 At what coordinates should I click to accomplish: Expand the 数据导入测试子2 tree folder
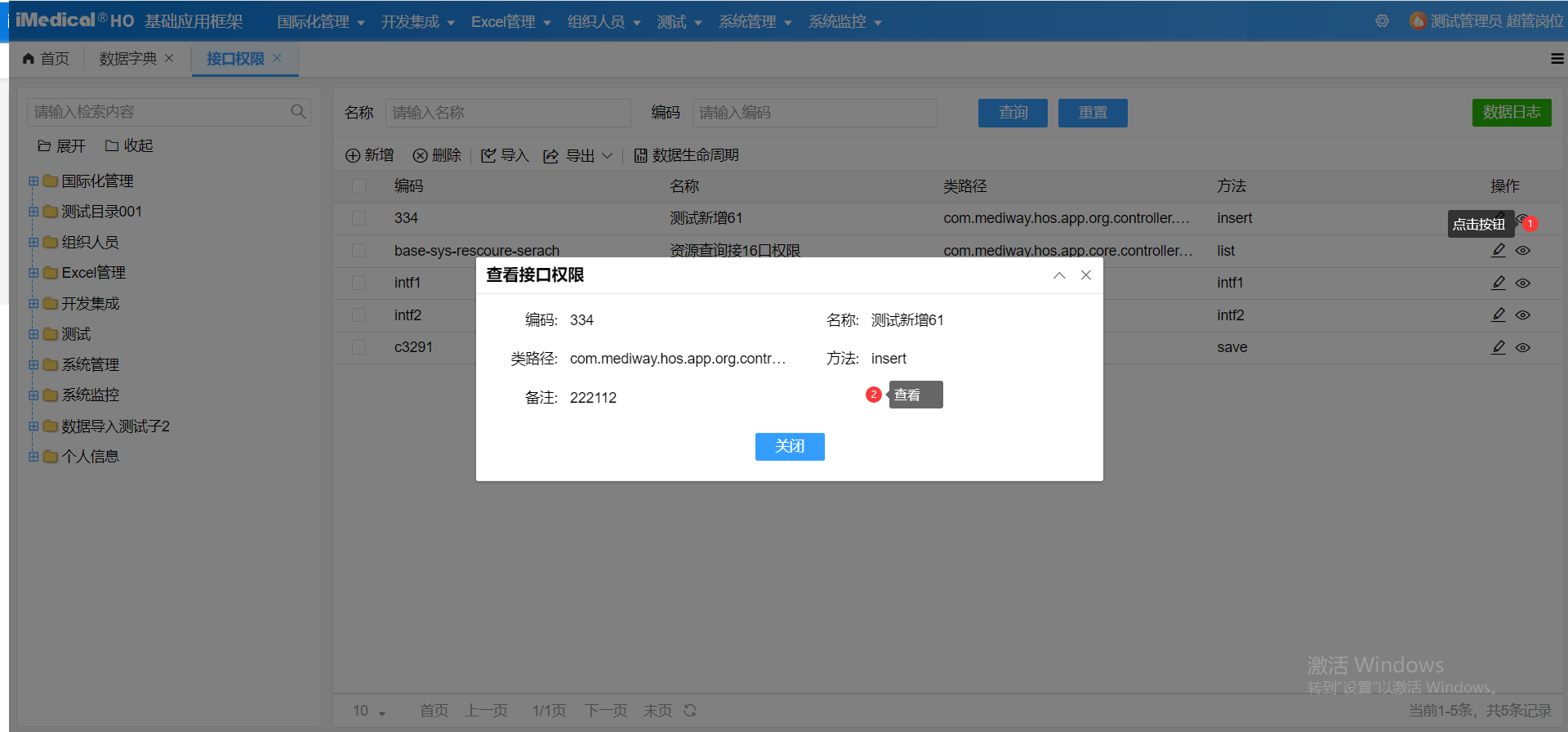(x=33, y=426)
